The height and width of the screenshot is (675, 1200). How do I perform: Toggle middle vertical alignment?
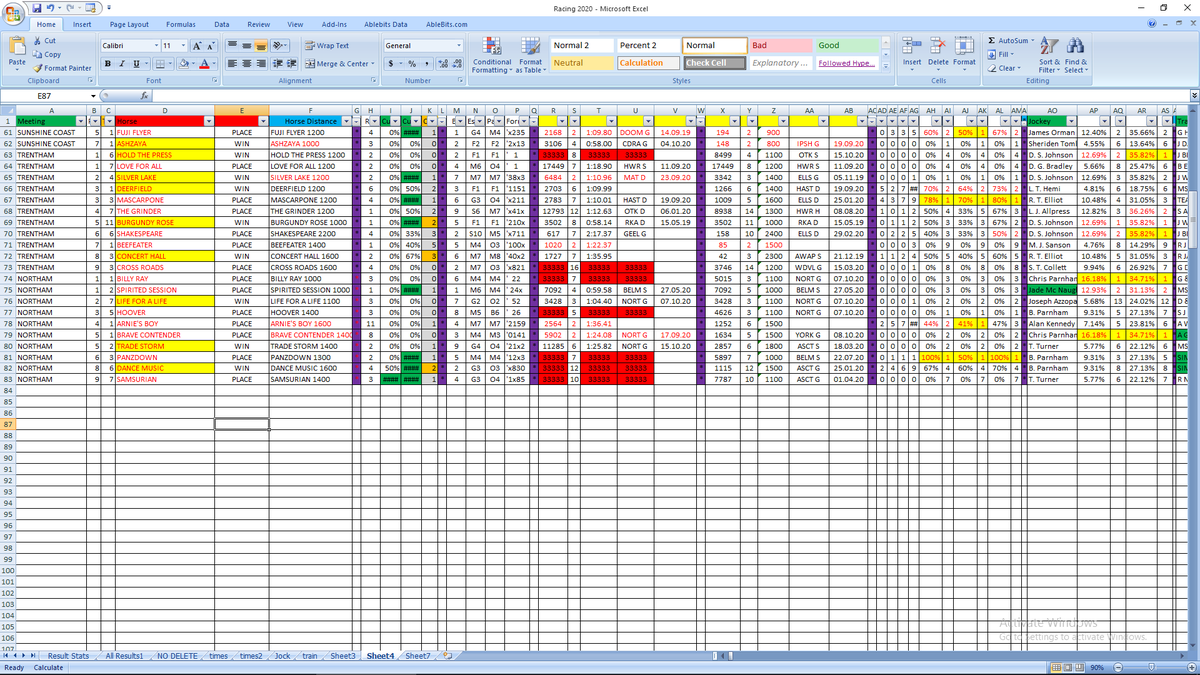[246, 45]
